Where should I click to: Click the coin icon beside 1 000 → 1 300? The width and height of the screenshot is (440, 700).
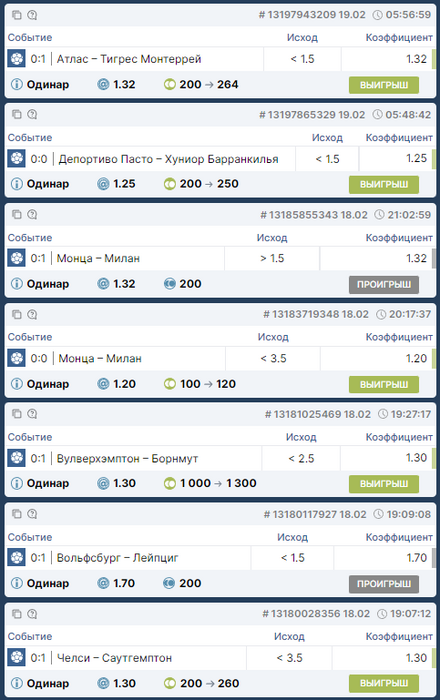[x=170, y=483]
